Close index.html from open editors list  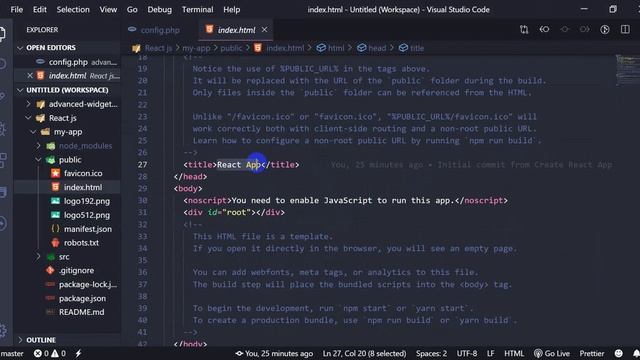click(x=30, y=76)
